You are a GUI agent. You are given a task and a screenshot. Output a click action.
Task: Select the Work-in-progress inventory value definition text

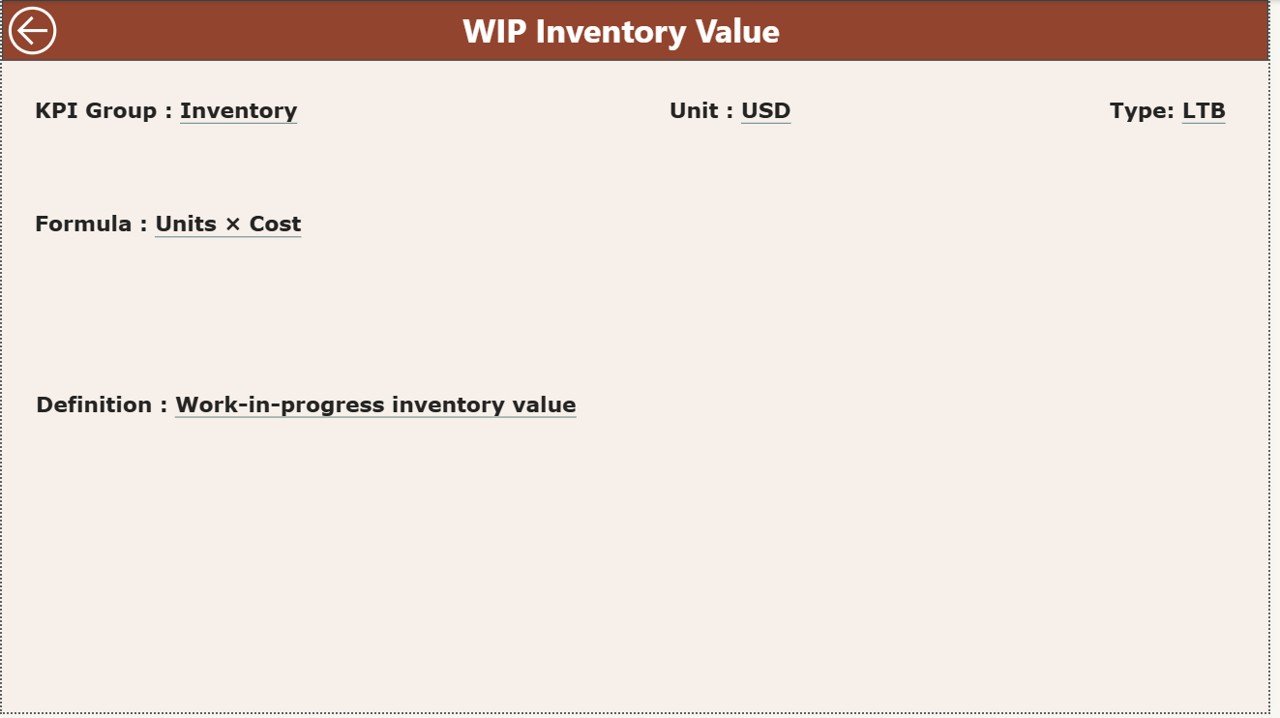[375, 405]
